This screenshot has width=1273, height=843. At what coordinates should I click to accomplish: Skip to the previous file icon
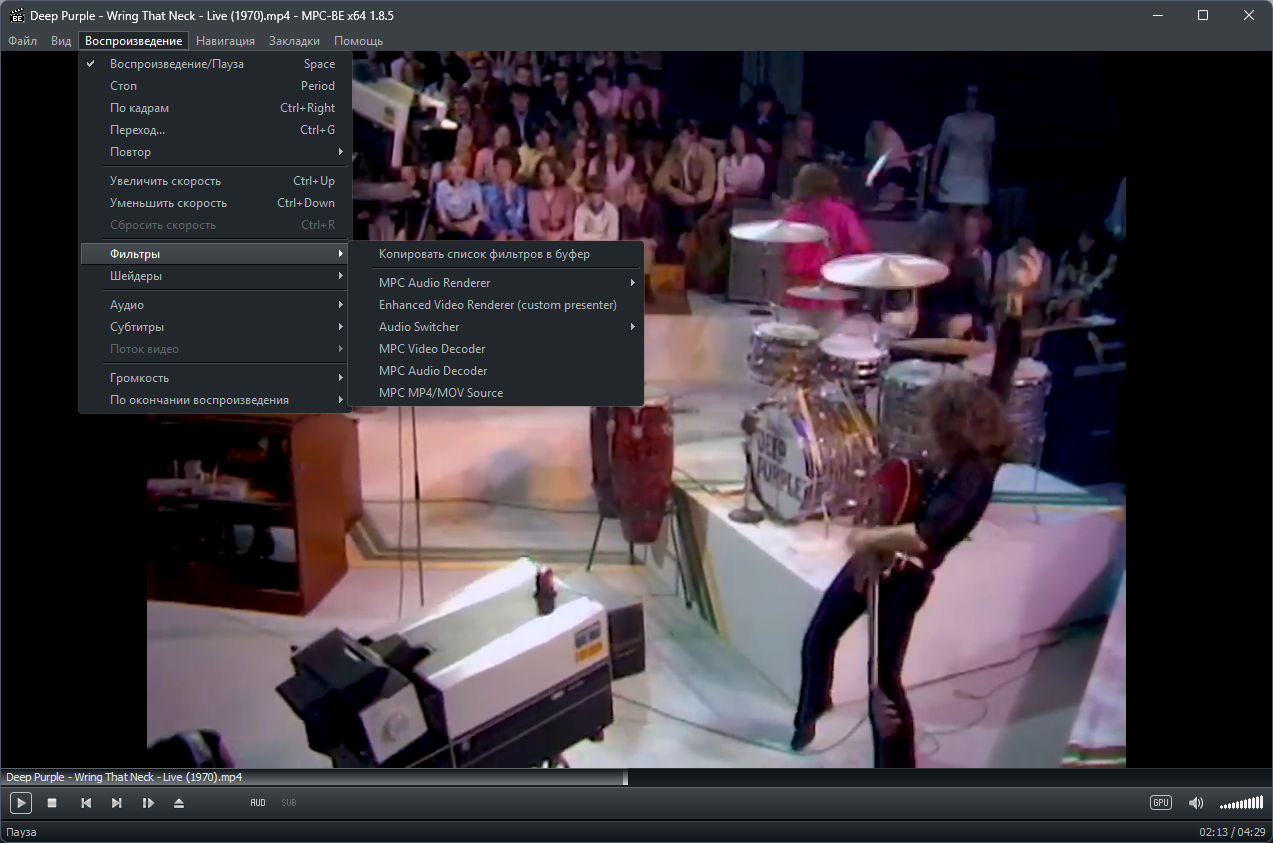click(86, 803)
